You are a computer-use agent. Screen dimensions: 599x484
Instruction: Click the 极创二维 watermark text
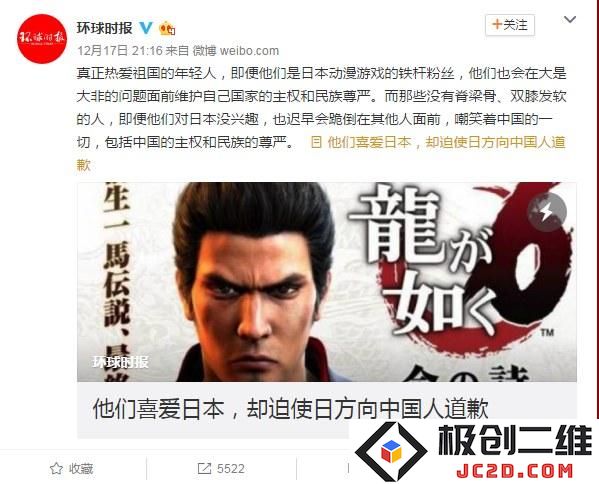515,440
